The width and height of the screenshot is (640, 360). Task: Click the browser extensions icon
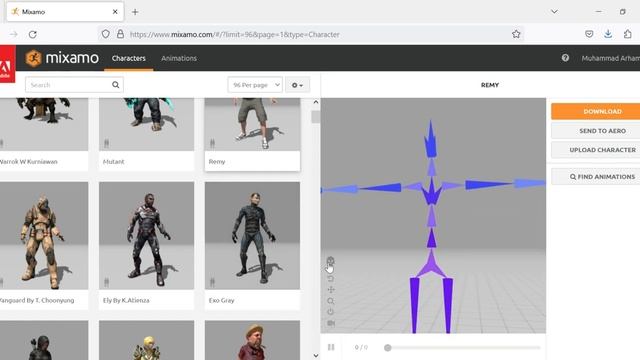[628, 34]
